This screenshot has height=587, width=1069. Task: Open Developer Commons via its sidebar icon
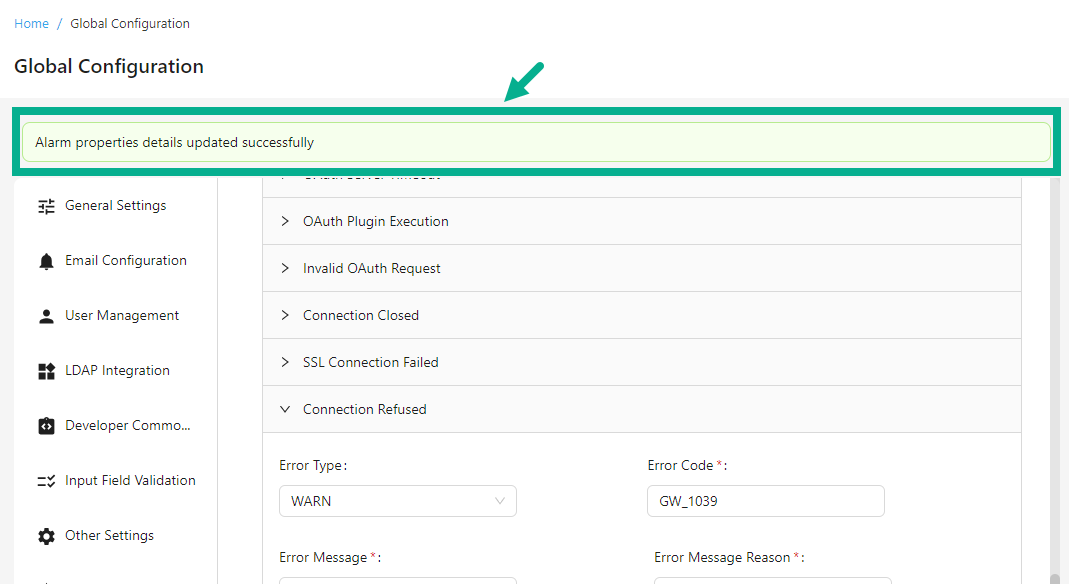coord(45,425)
